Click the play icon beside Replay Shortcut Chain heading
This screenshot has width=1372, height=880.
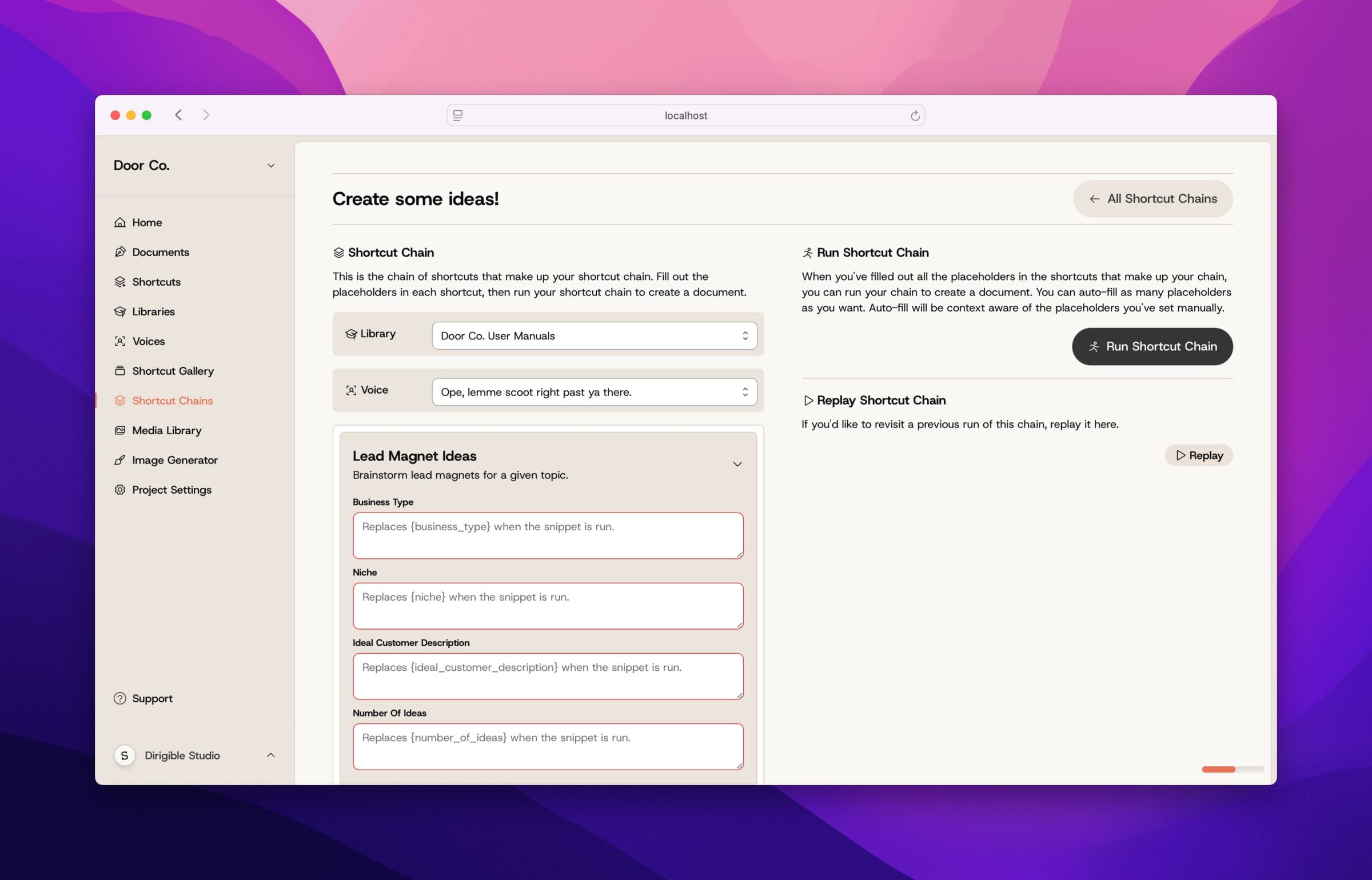tap(808, 401)
